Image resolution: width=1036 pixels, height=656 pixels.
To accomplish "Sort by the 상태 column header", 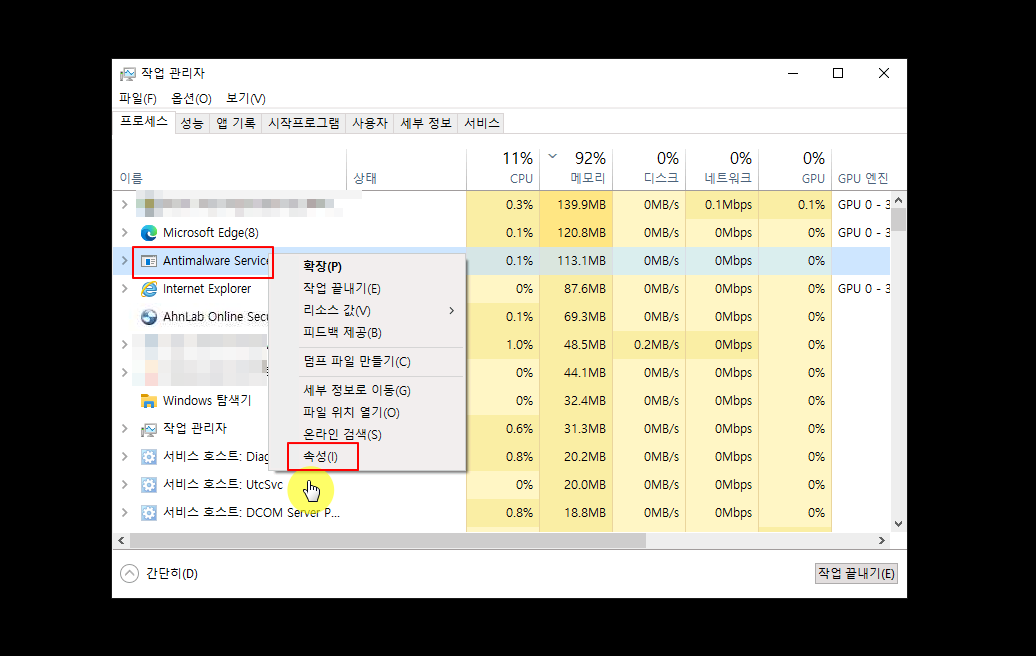I will click(x=406, y=169).
